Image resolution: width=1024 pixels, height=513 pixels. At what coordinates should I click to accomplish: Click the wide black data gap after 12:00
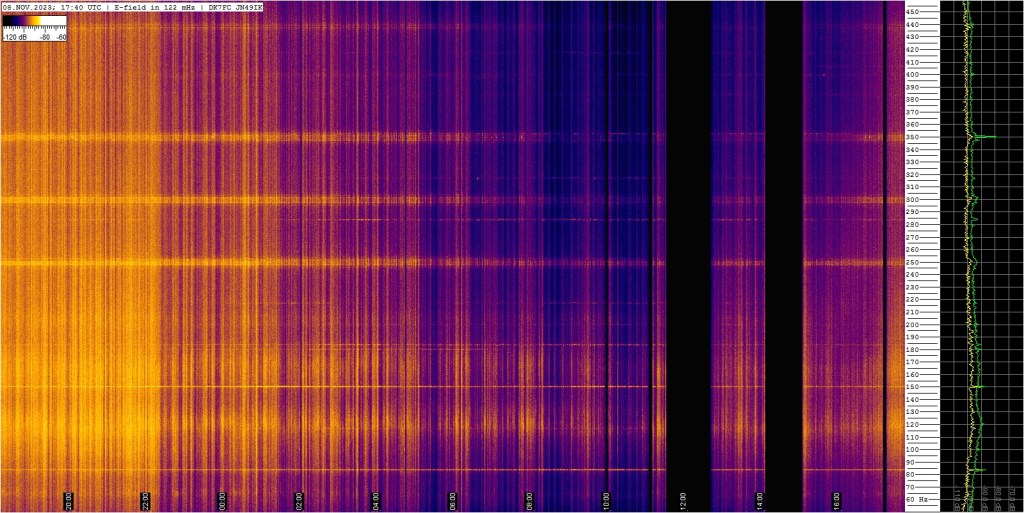click(x=688, y=256)
